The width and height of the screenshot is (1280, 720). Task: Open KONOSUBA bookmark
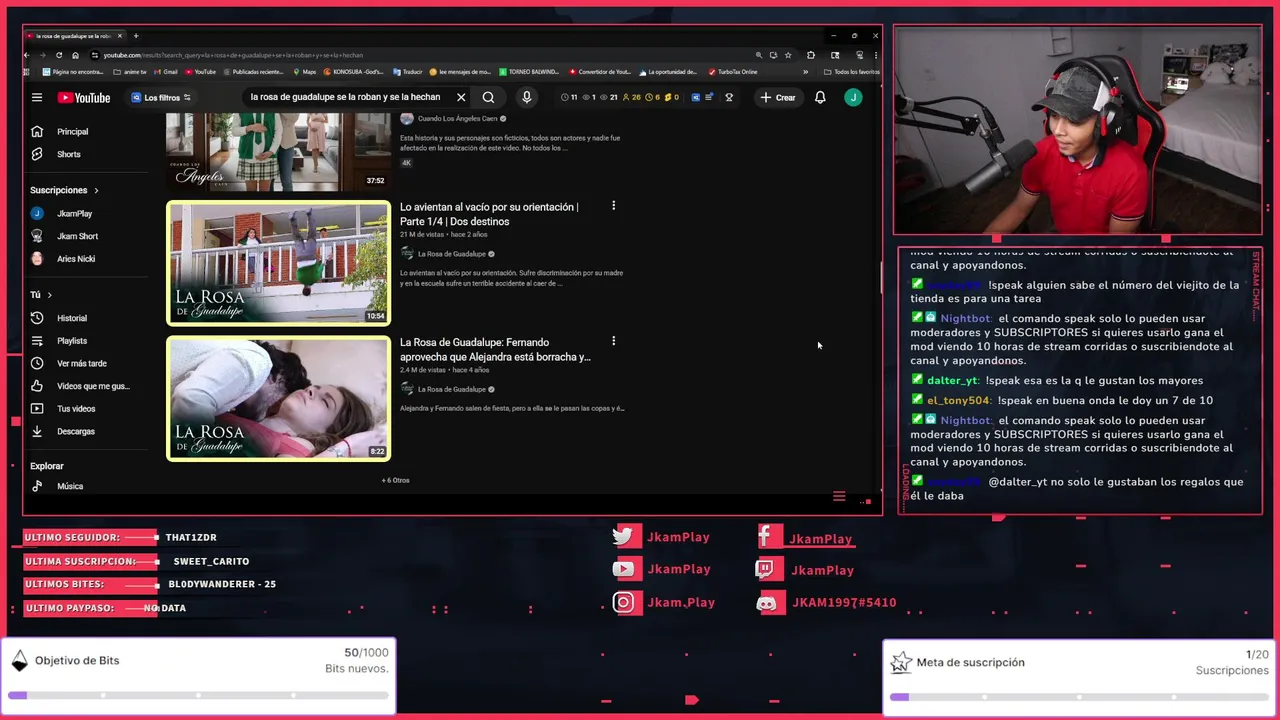click(354, 72)
